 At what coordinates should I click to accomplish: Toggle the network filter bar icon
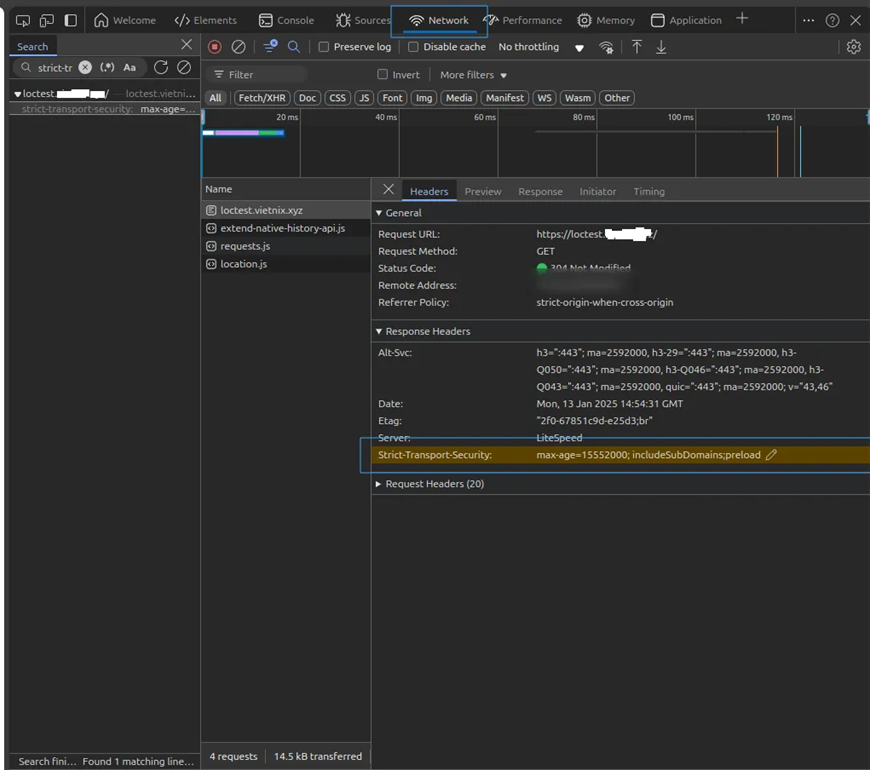270,47
